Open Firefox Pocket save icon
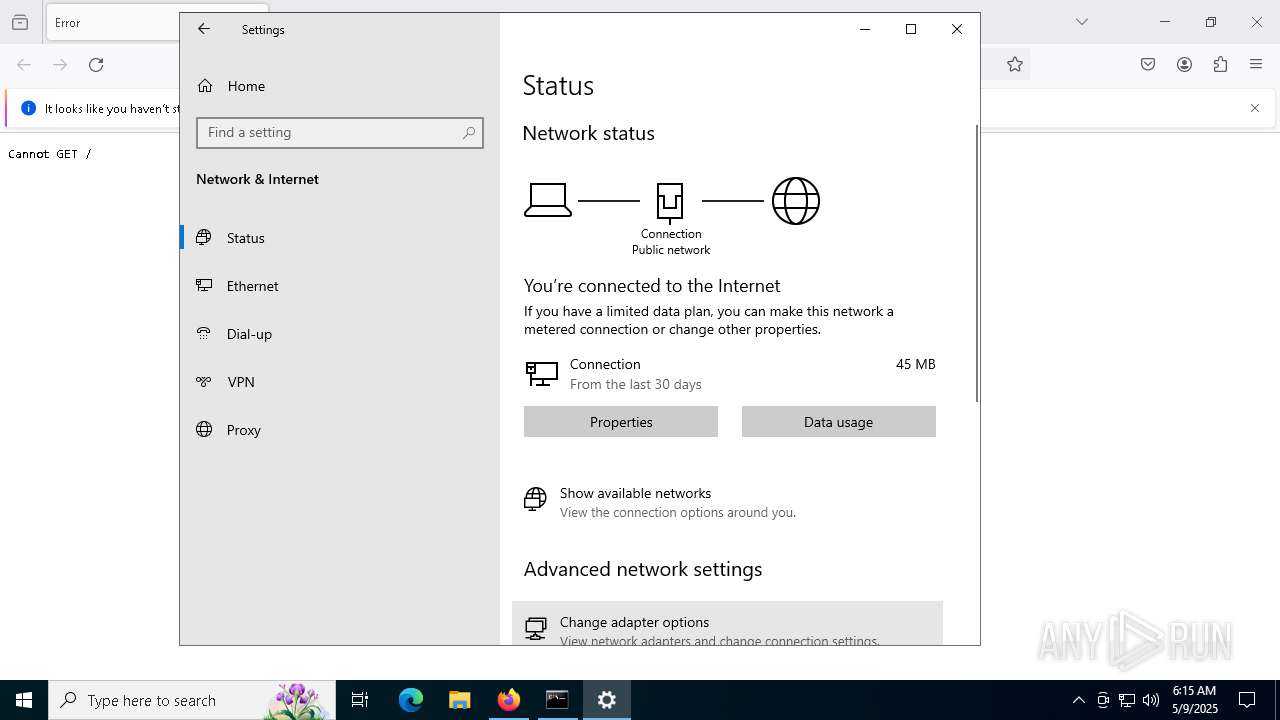The width and height of the screenshot is (1280, 720). [x=1148, y=65]
